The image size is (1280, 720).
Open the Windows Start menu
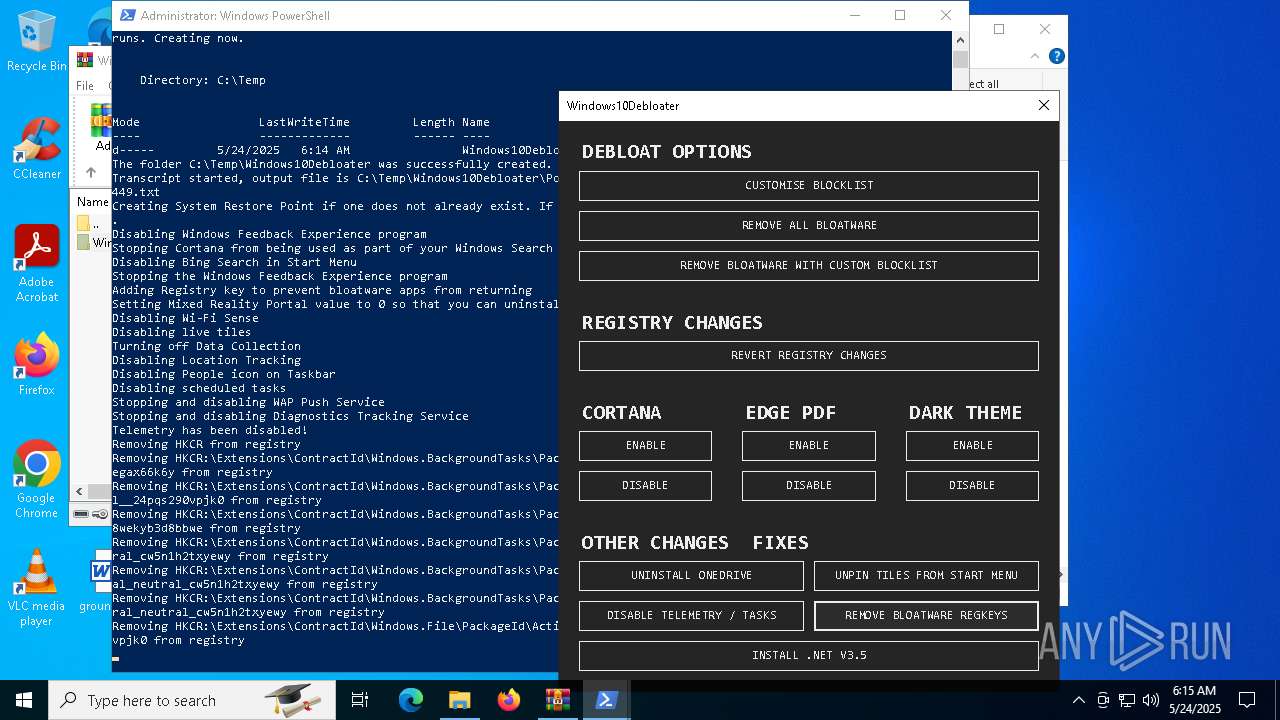pyautogui.click(x=24, y=700)
